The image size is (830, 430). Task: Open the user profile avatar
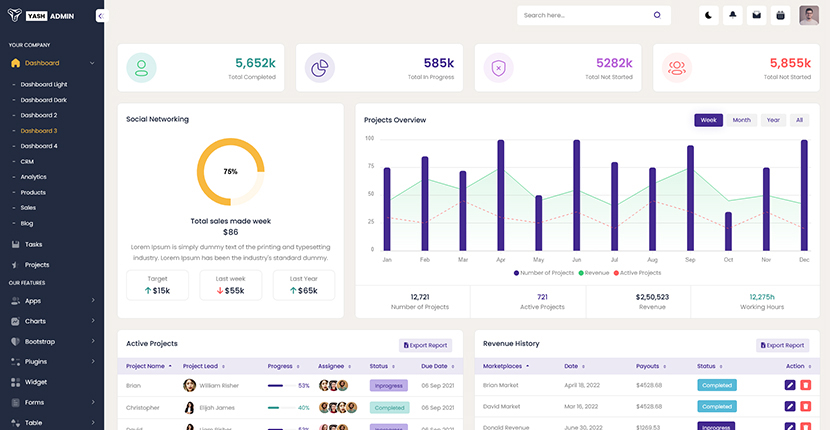click(809, 15)
